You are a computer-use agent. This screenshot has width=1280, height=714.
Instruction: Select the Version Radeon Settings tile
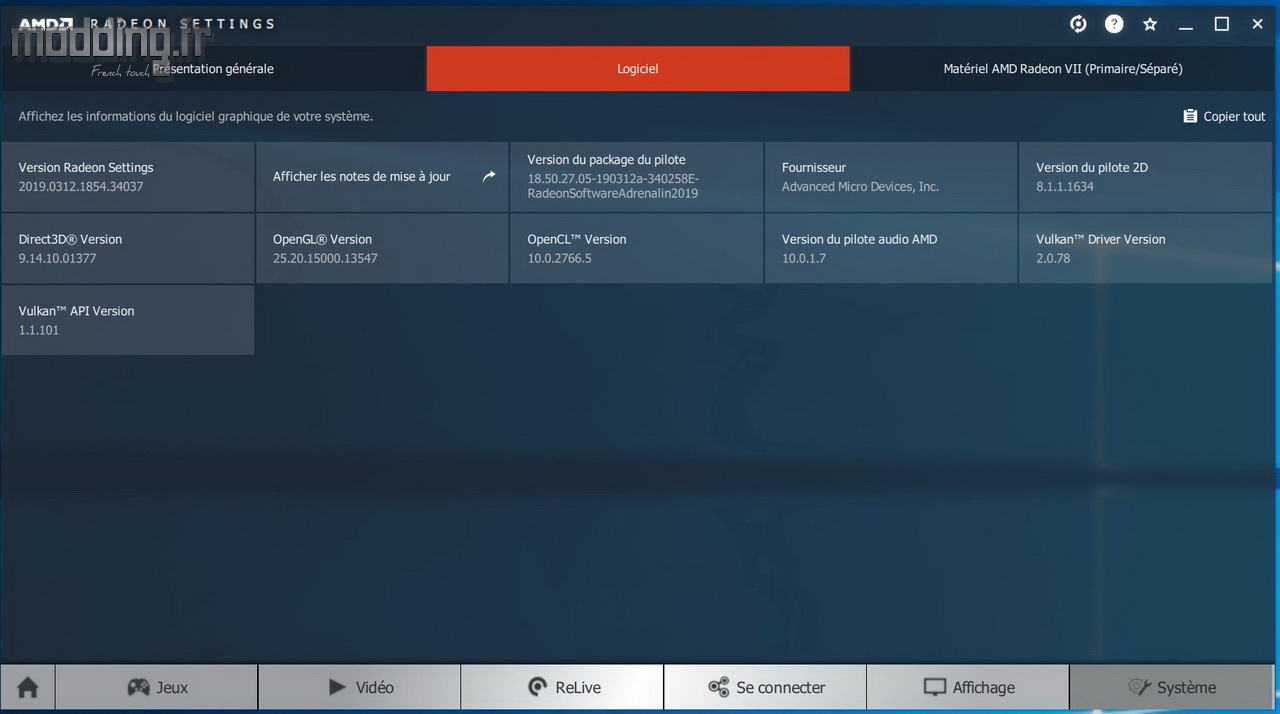(128, 176)
